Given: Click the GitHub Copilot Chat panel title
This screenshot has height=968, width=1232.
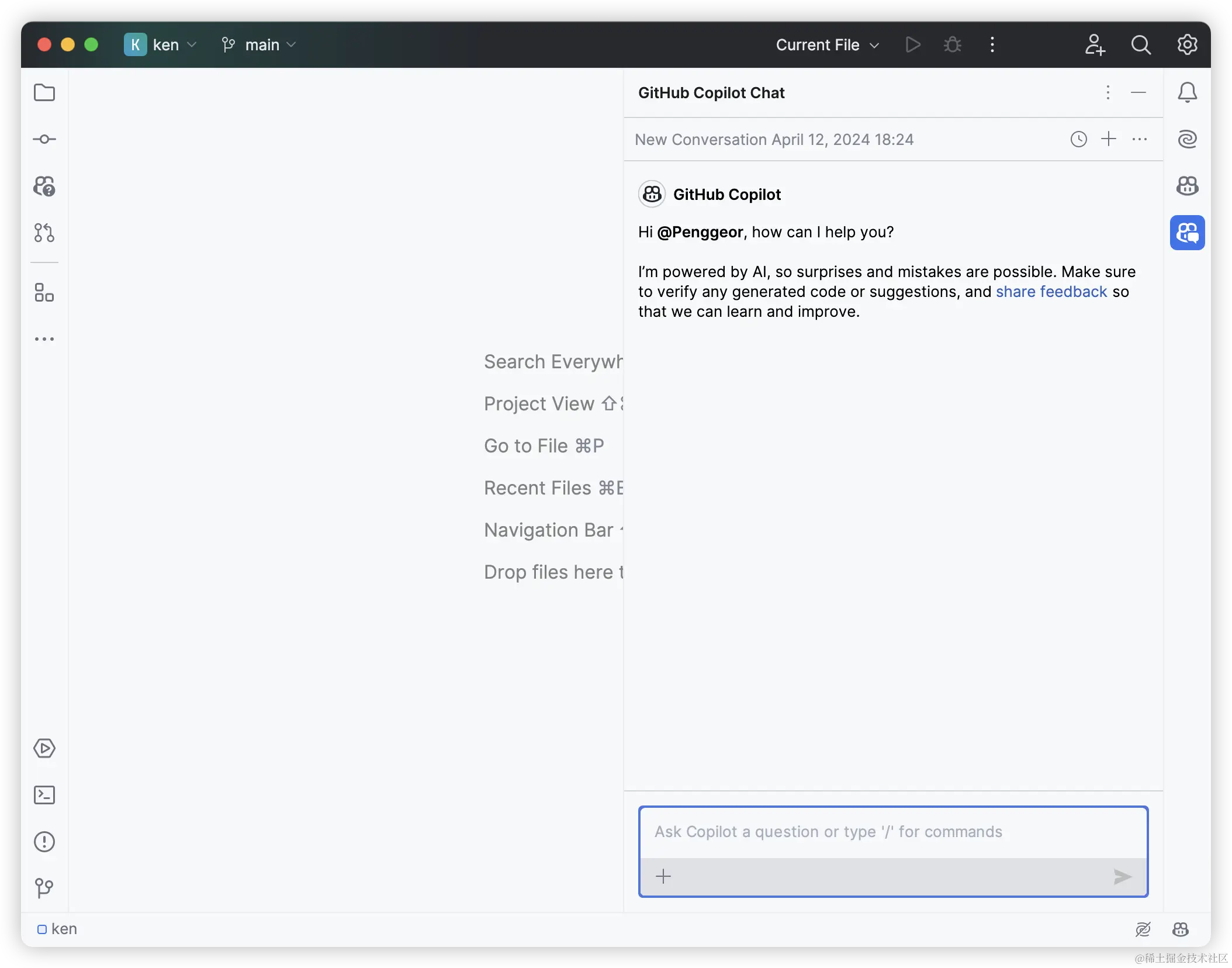Looking at the screenshot, I should (x=711, y=93).
